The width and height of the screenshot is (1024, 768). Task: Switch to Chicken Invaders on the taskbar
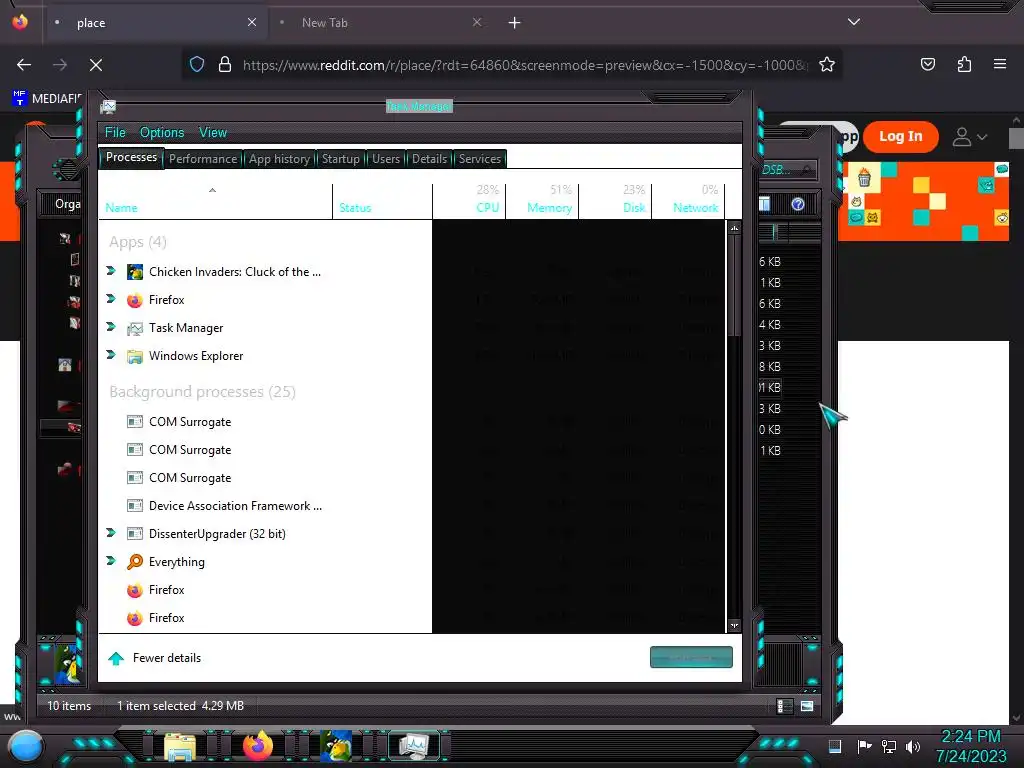pos(336,746)
